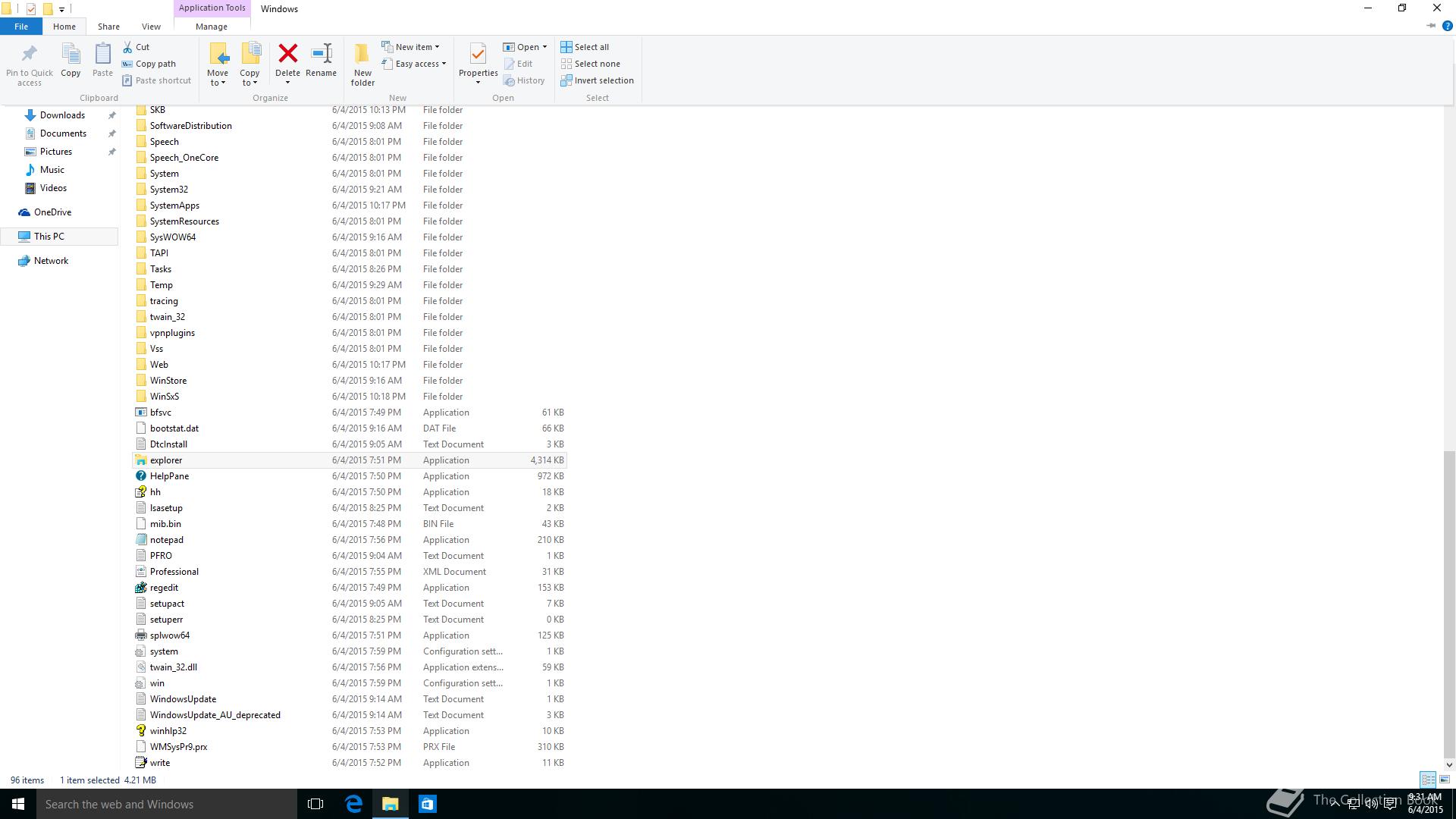Minimize the ribbon pin icon

point(1431,26)
